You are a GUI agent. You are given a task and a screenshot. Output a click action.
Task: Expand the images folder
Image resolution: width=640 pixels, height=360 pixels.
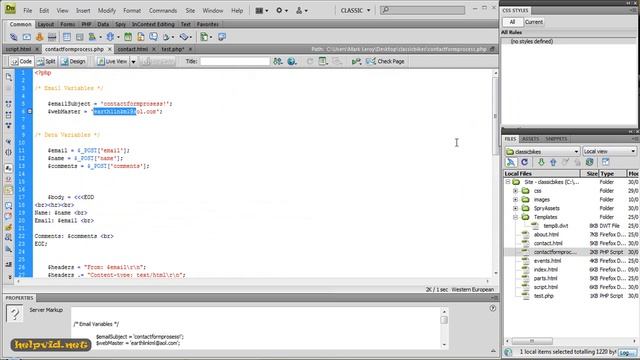515,200
